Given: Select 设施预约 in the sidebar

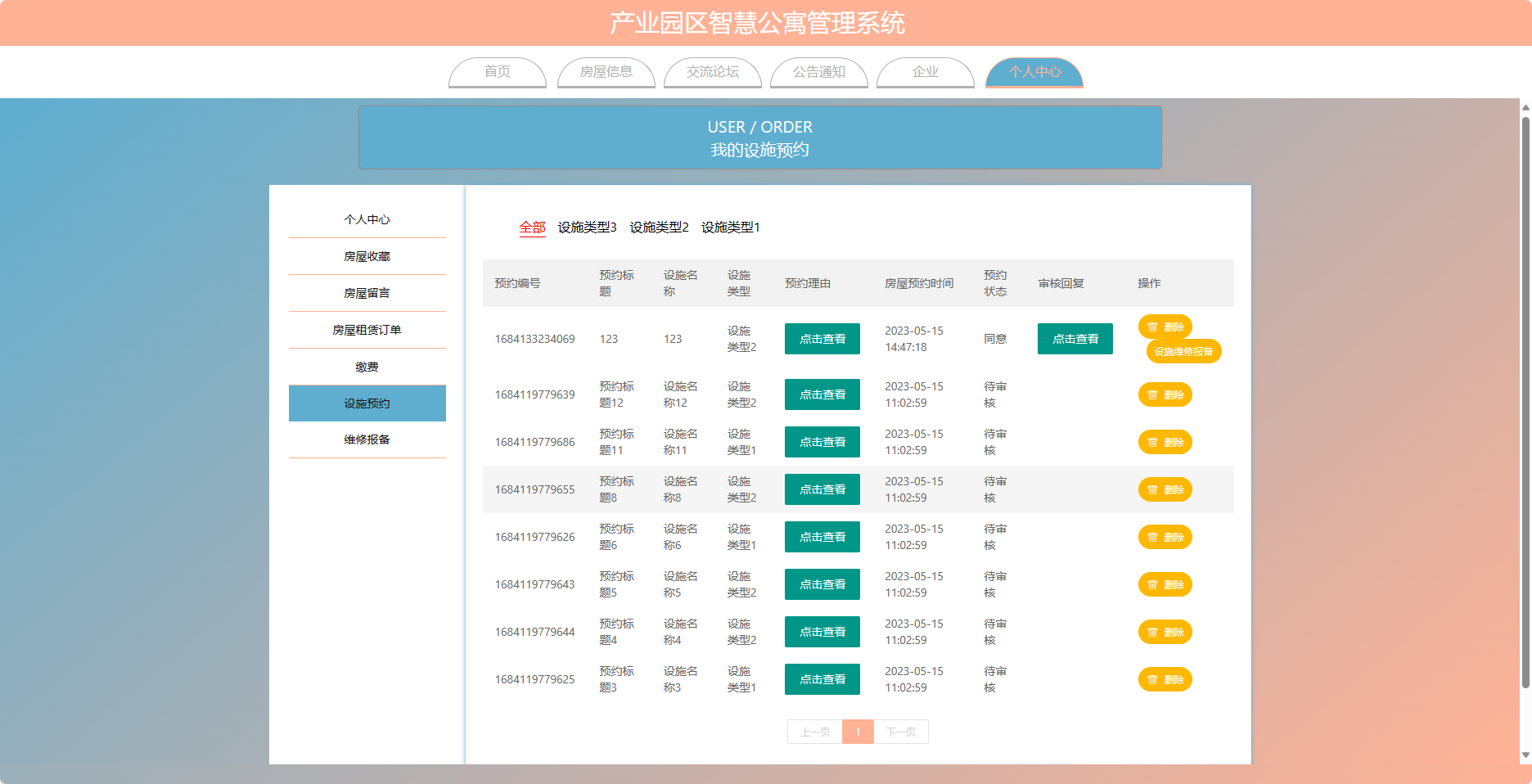Looking at the screenshot, I should [x=367, y=403].
